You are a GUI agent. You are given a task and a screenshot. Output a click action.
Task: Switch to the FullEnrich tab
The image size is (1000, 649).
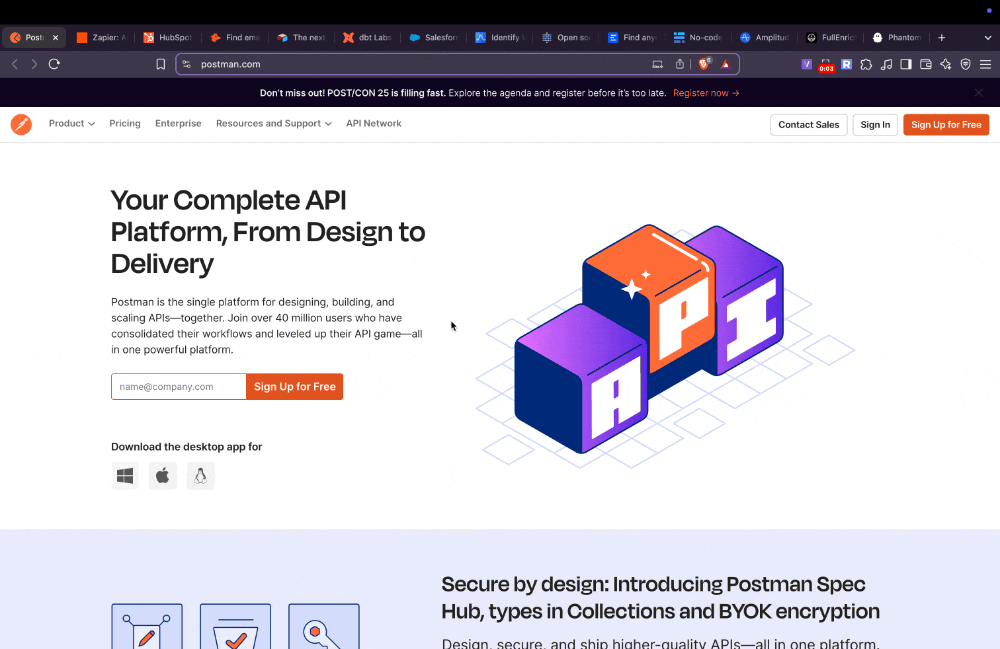831,38
